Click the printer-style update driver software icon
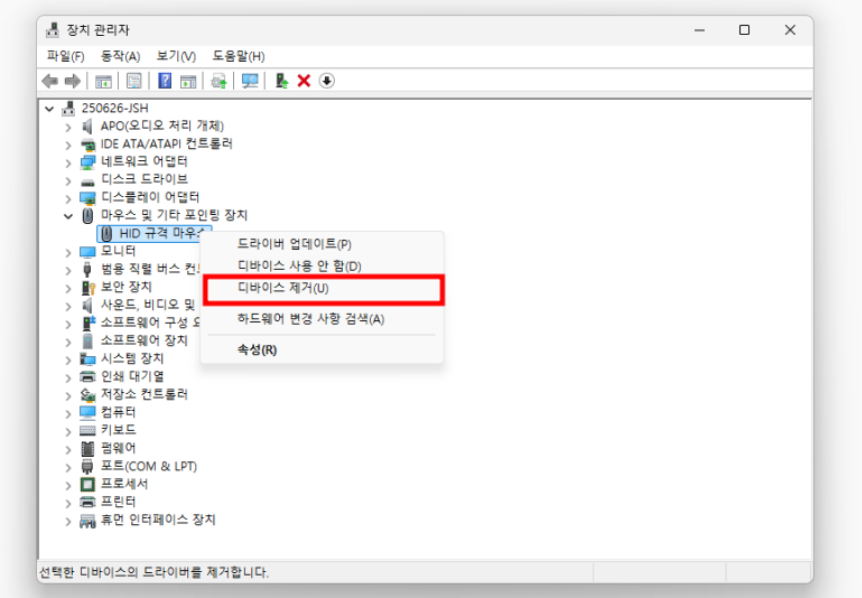The width and height of the screenshot is (862, 598). pos(219,81)
